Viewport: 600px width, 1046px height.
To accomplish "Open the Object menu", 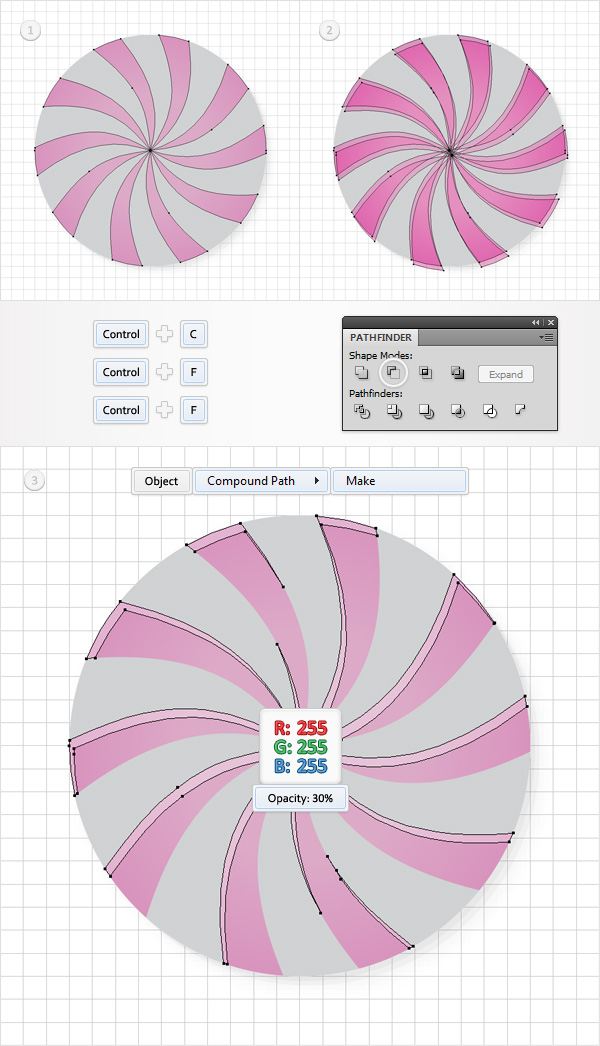I will point(162,481).
